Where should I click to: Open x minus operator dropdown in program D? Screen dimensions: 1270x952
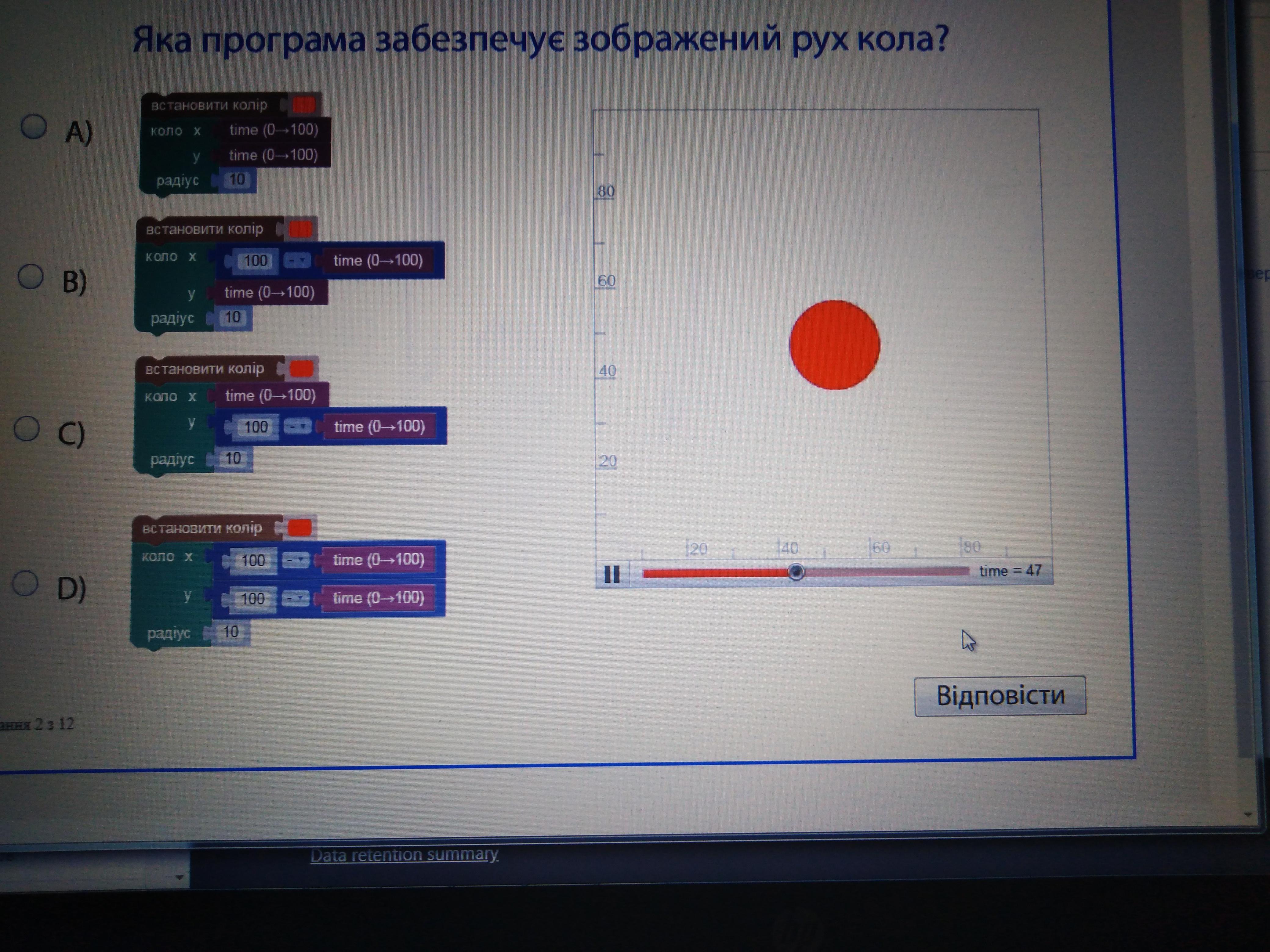296,560
